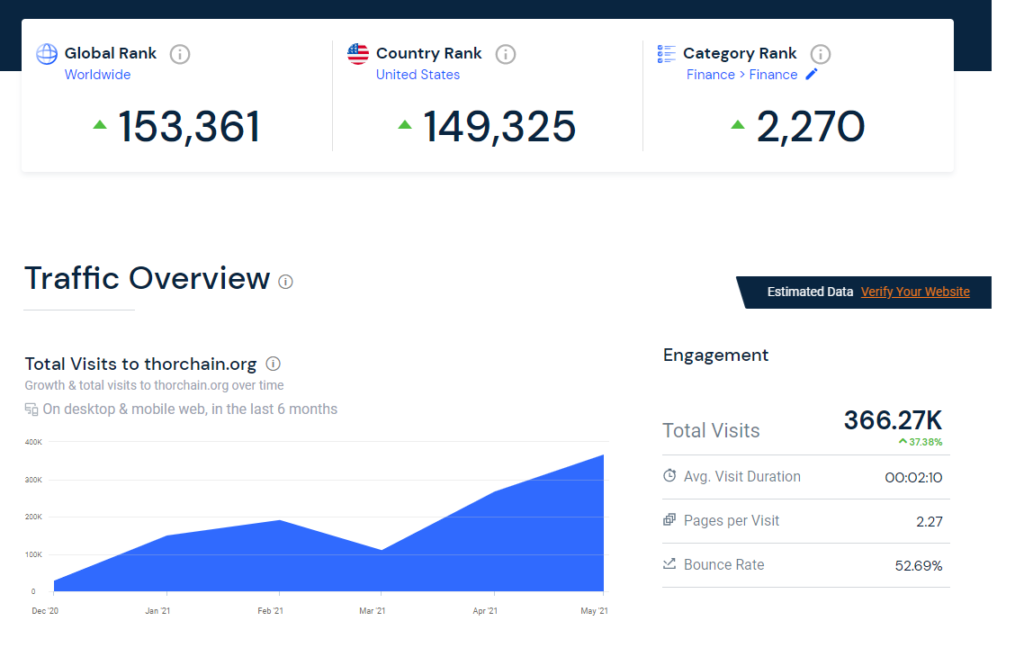This screenshot has height=657, width=1024.
Task: Click the desktop and mobile web devices icon
Action: (32, 409)
